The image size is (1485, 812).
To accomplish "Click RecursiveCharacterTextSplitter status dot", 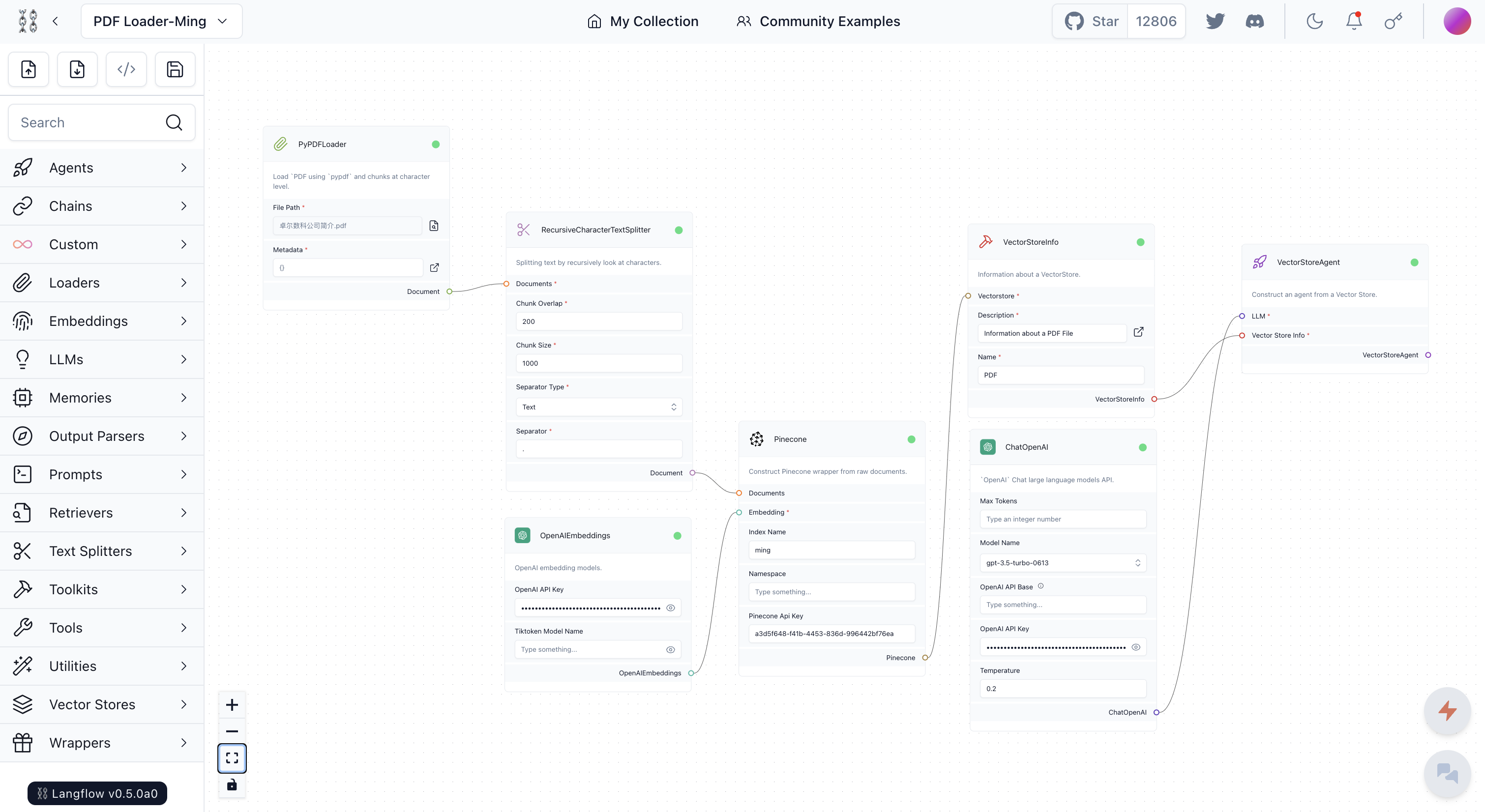I will 679,230.
